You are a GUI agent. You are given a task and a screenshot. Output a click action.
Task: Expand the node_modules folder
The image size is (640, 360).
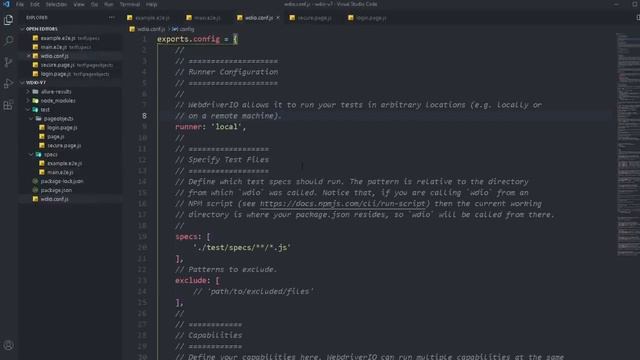(x=28, y=100)
